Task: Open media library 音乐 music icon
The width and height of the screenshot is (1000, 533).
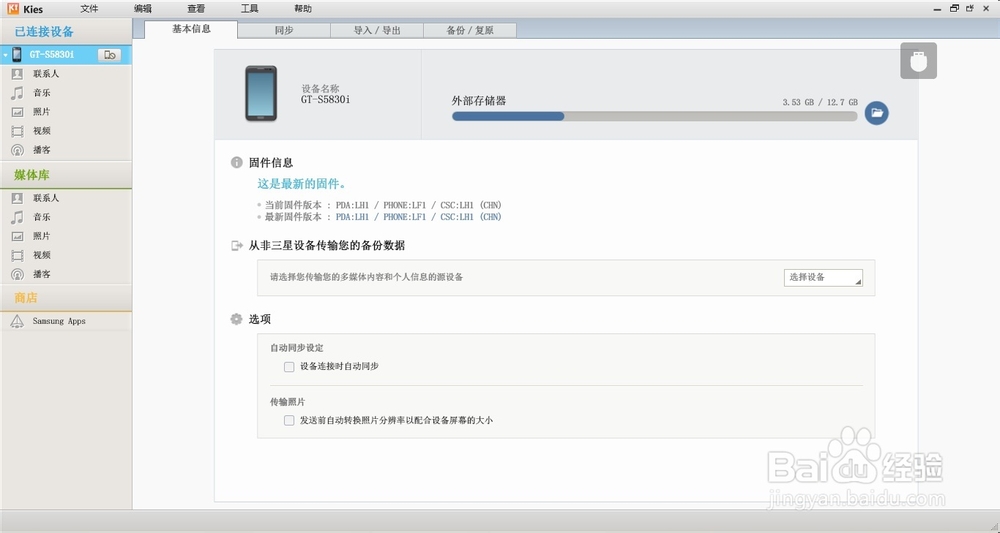Action: click(x=17, y=217)
